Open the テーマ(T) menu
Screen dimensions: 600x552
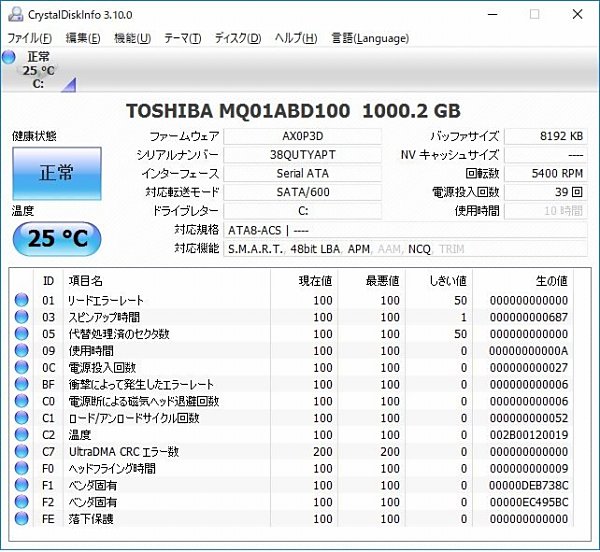(183, 38)
